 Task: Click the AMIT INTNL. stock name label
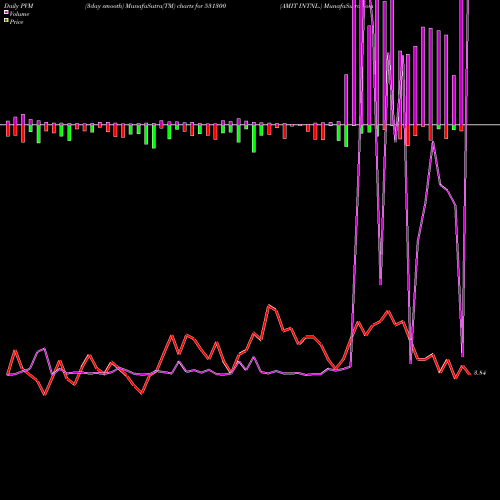tap(301, 6)
